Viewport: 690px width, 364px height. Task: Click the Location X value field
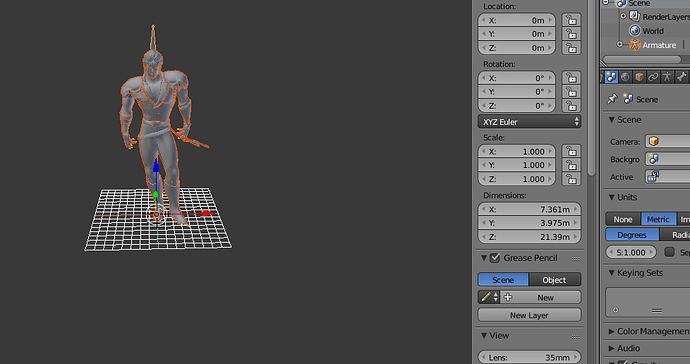517,20
